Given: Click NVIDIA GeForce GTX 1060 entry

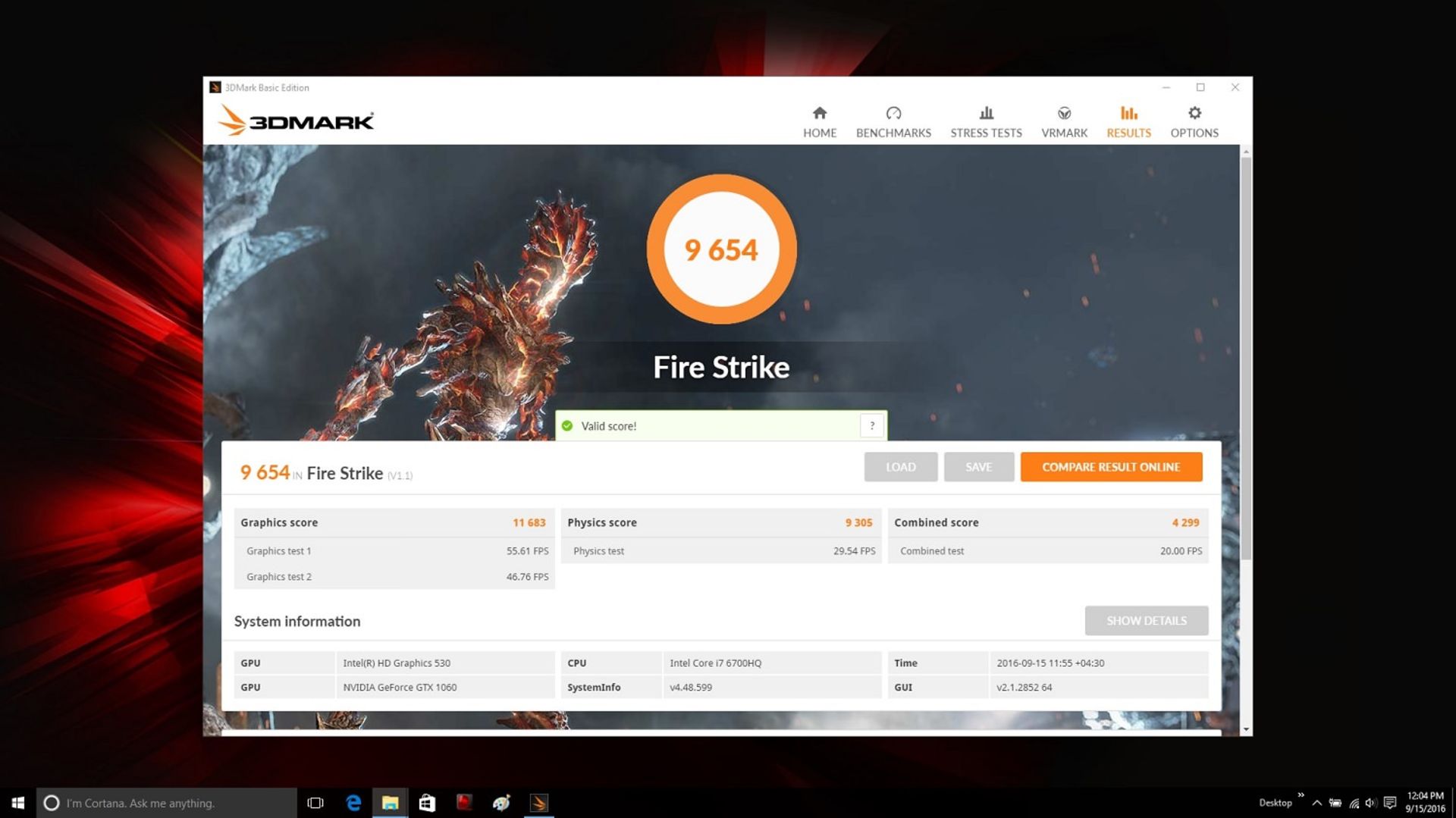Looking at the screenshot, I should (400, 687).
